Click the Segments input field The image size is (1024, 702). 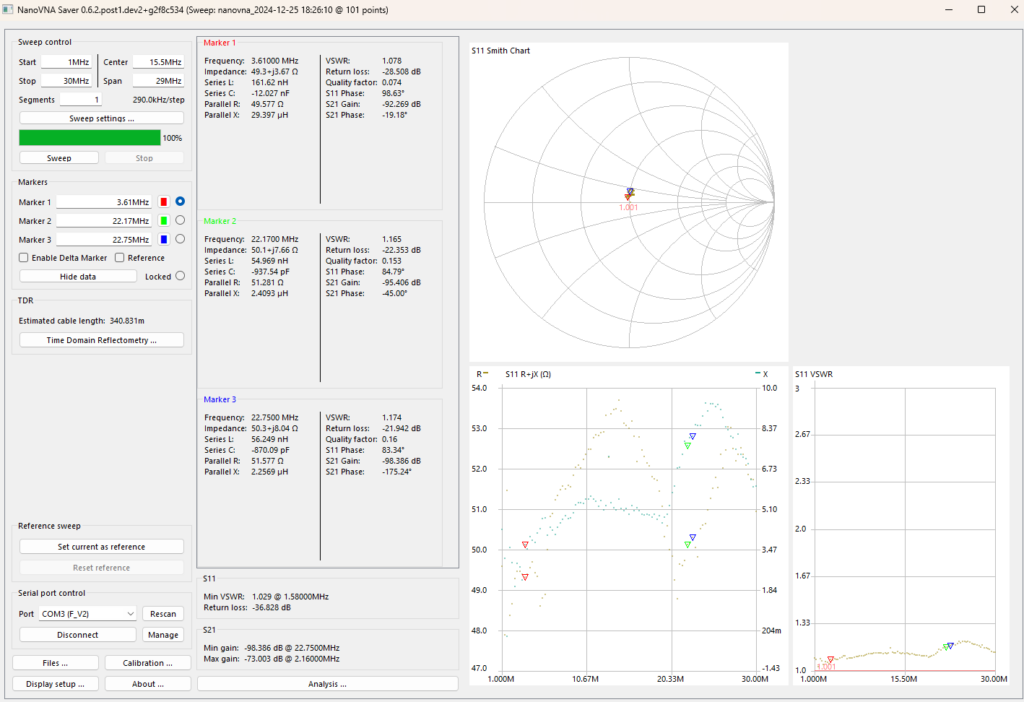click(80, 100)
